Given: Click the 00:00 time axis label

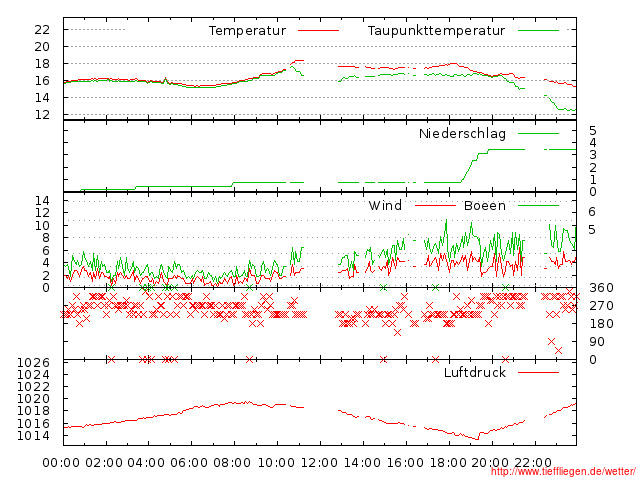Looking at the screenshot, I should pyautogui.click(x=61, y=463).
